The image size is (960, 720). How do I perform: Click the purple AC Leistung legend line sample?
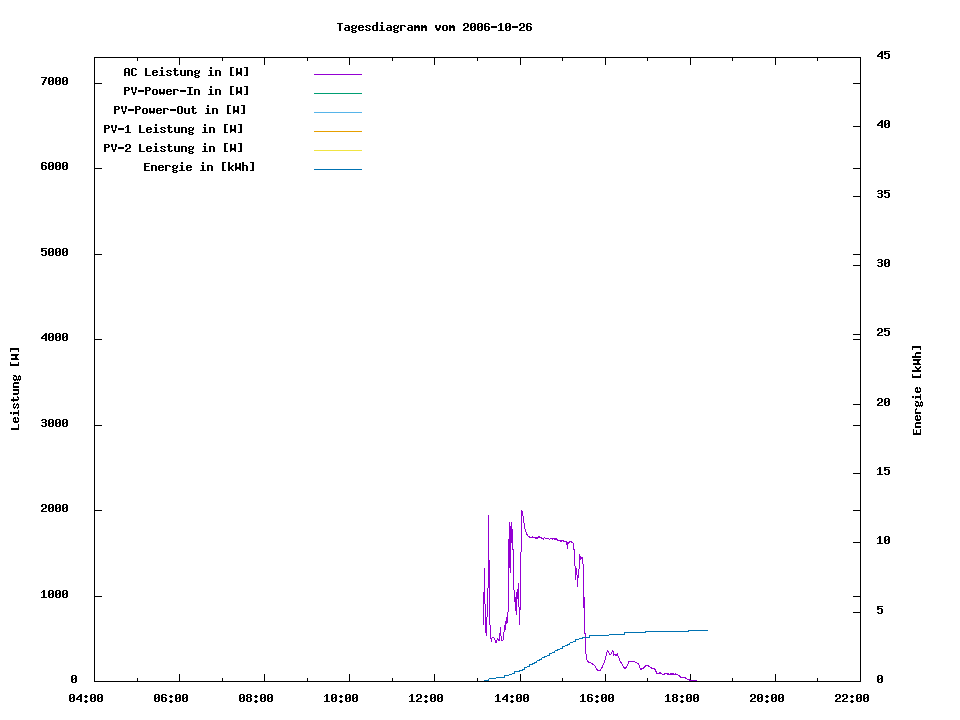337,74
